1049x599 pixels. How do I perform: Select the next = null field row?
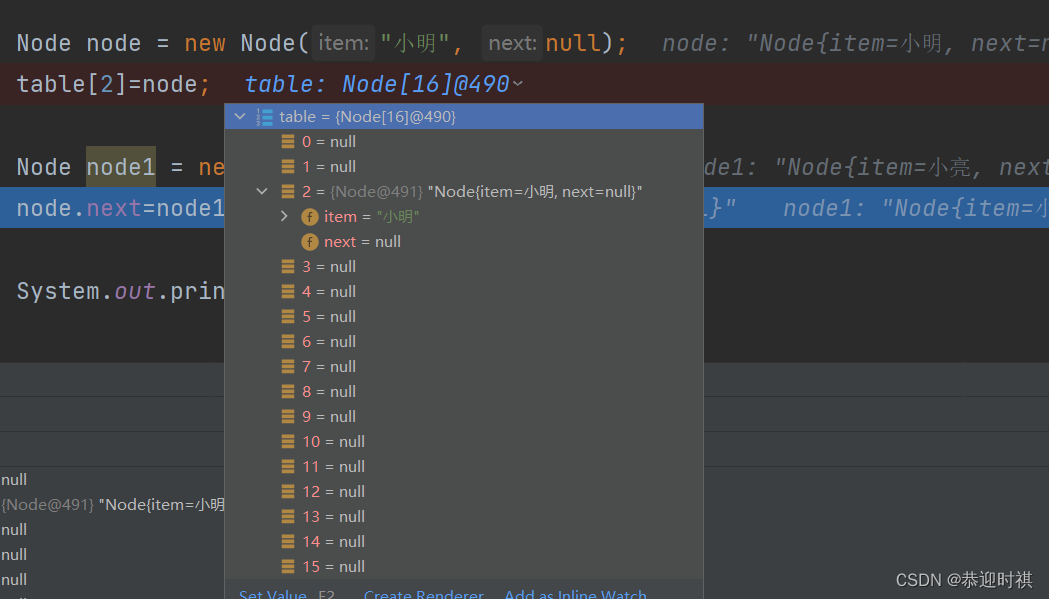(x=362, y=241)
